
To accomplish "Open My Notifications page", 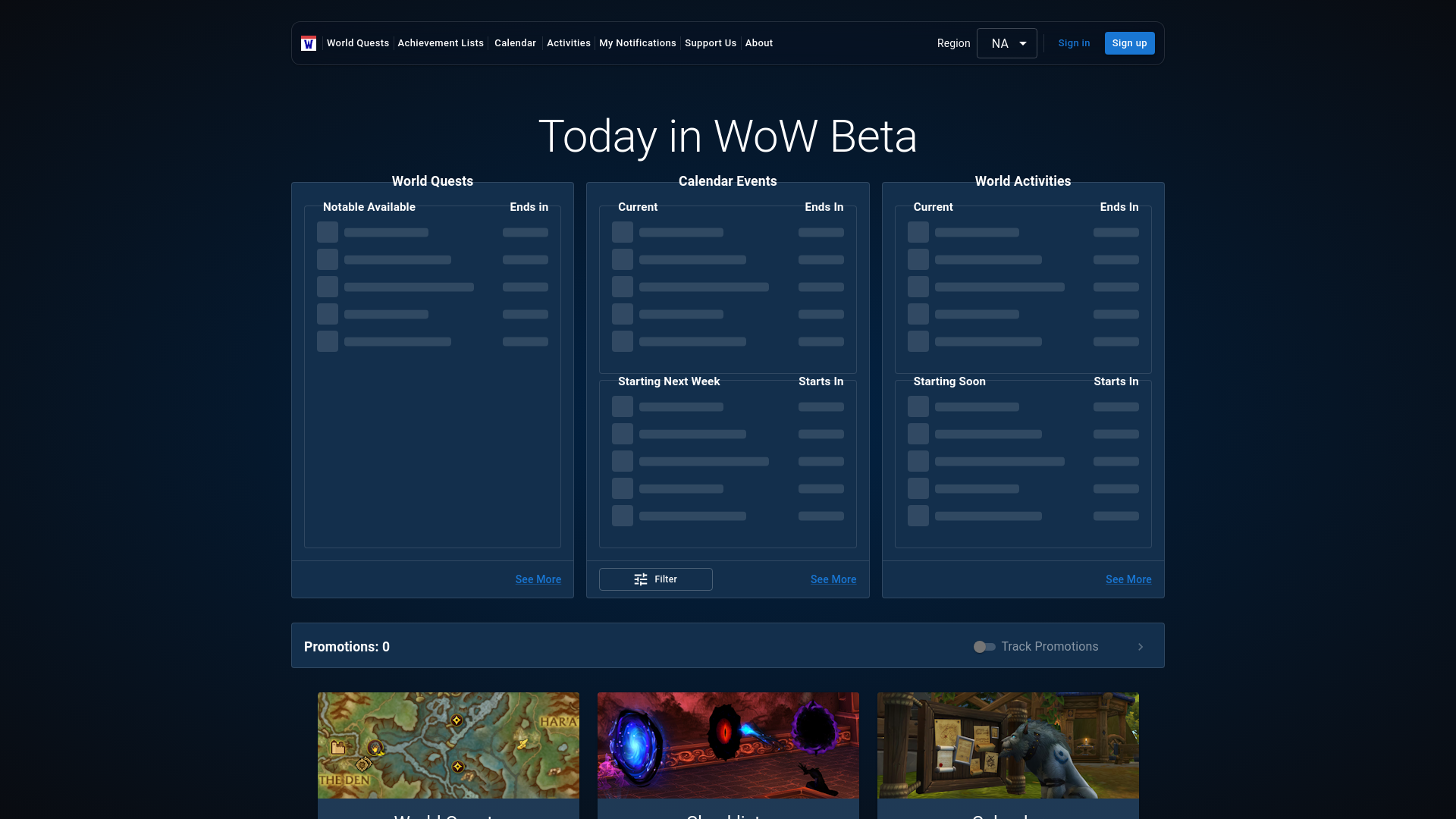I will [638, 43].
